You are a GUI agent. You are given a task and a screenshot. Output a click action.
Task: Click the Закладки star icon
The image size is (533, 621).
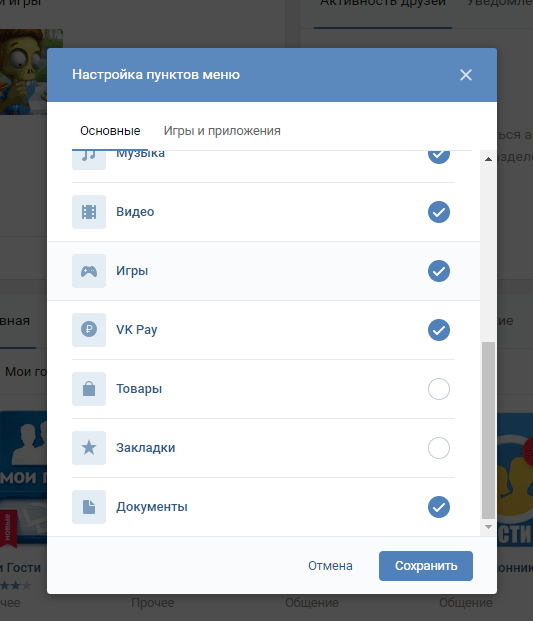[x=89, y=448]
